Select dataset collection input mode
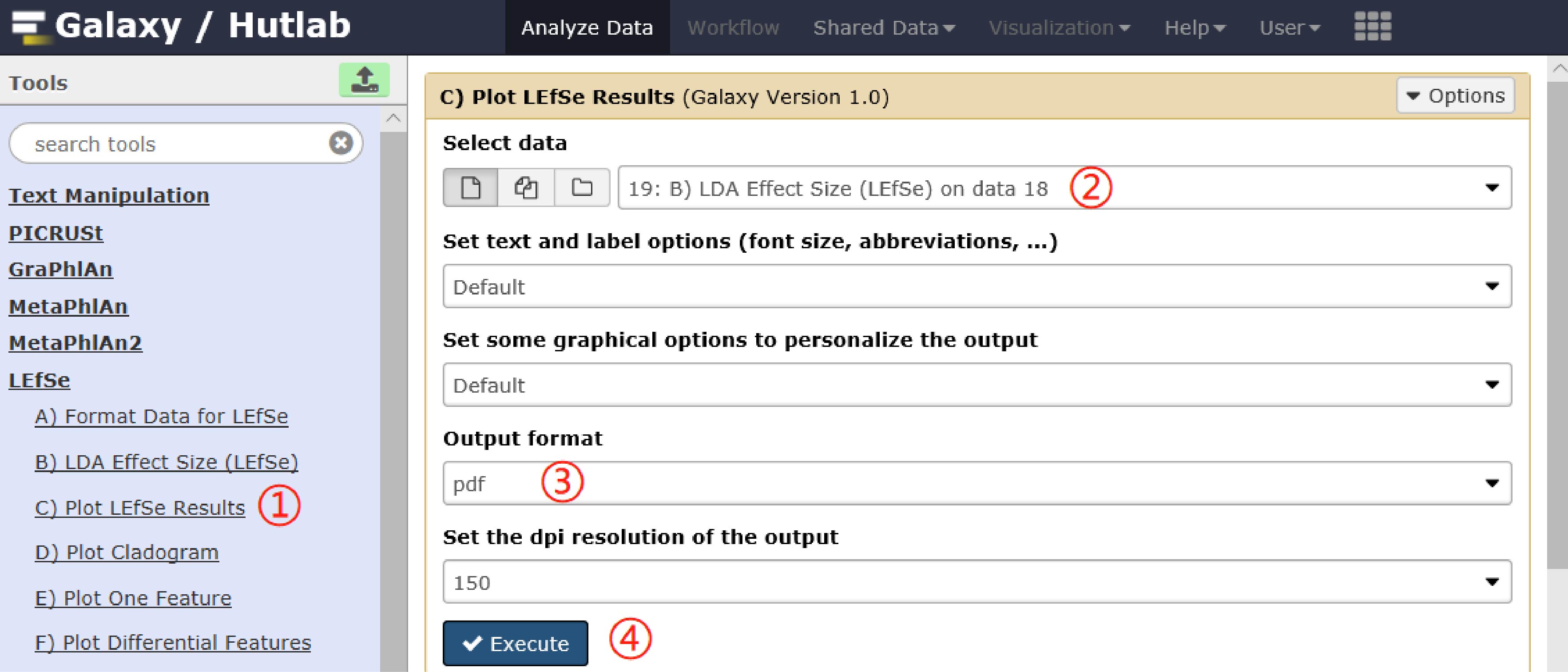This screenshot has height=672, width=1568. point(582,187)
